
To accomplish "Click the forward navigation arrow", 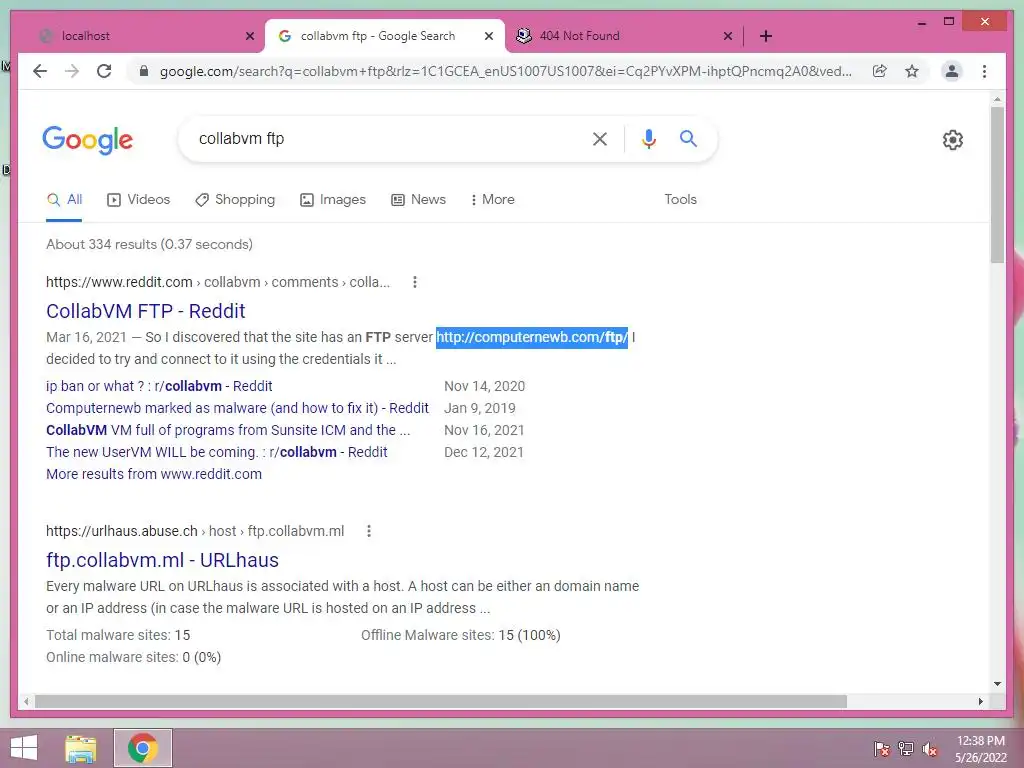I will 72,71.
